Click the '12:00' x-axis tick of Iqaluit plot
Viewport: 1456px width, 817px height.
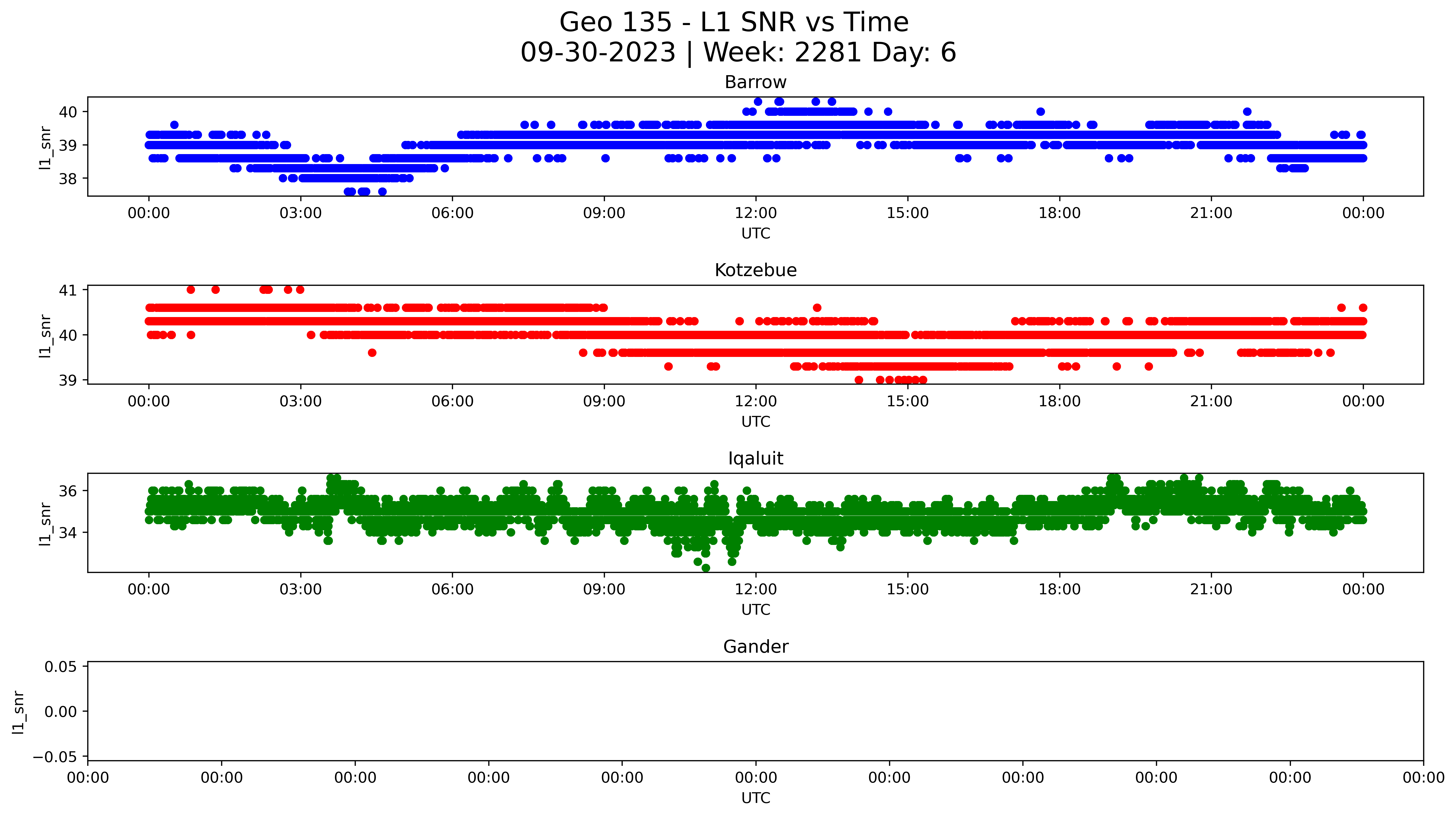(756, 590)
